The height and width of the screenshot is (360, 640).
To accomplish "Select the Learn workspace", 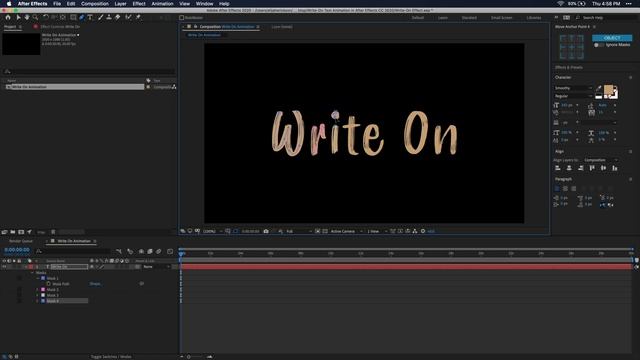I will pyautogui.click(x=443, y=18).
